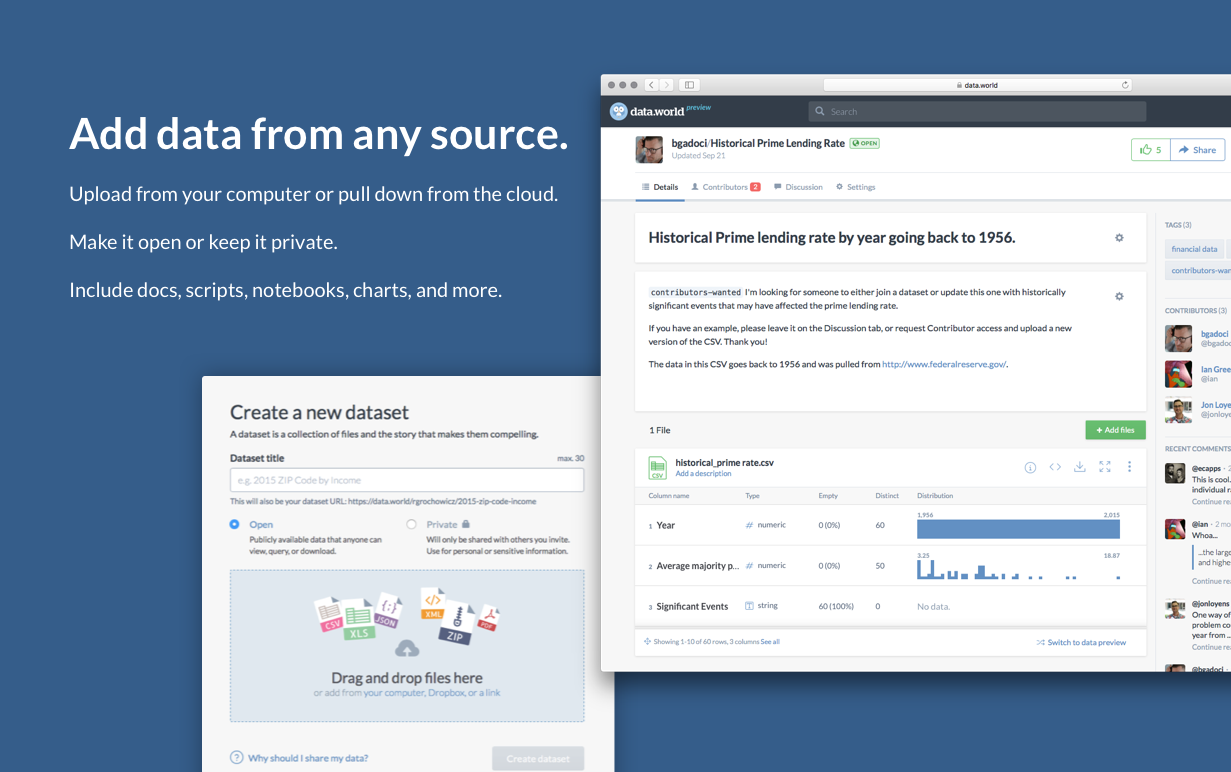Click the green OPEN badge
Image resolution: width=1231 pixels, height=772 pixels.
(x=865, y=143)
